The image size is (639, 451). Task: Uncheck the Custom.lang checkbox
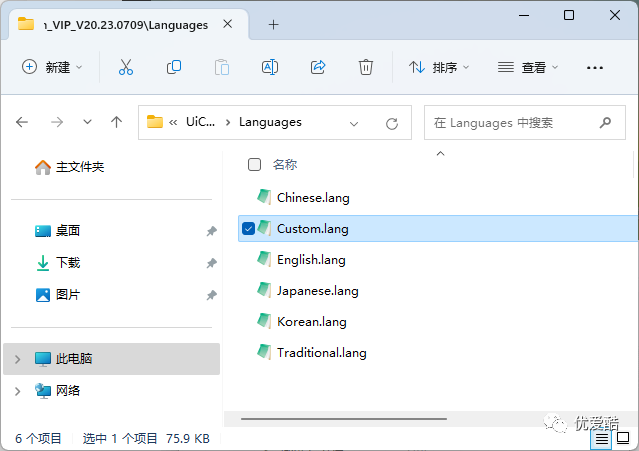(x=248, y=229)
